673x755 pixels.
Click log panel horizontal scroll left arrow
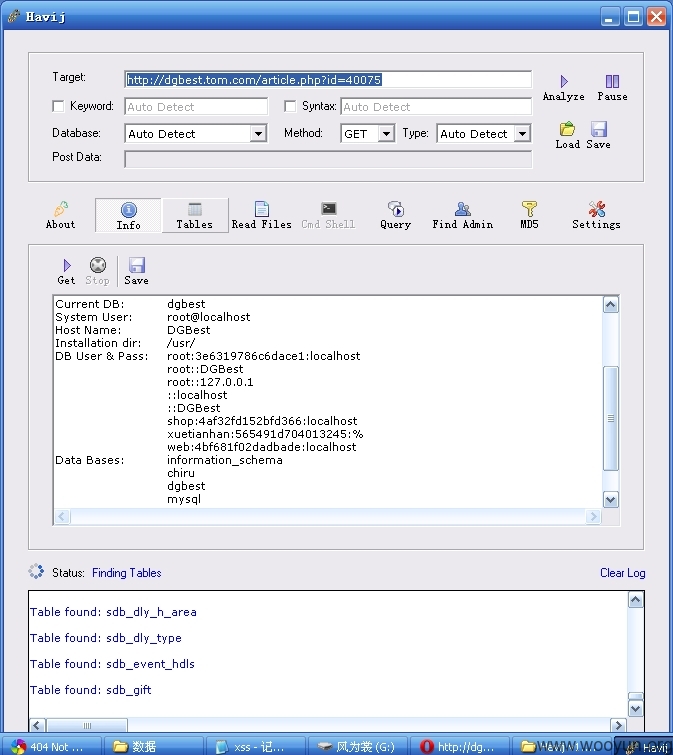coord(38,725)
